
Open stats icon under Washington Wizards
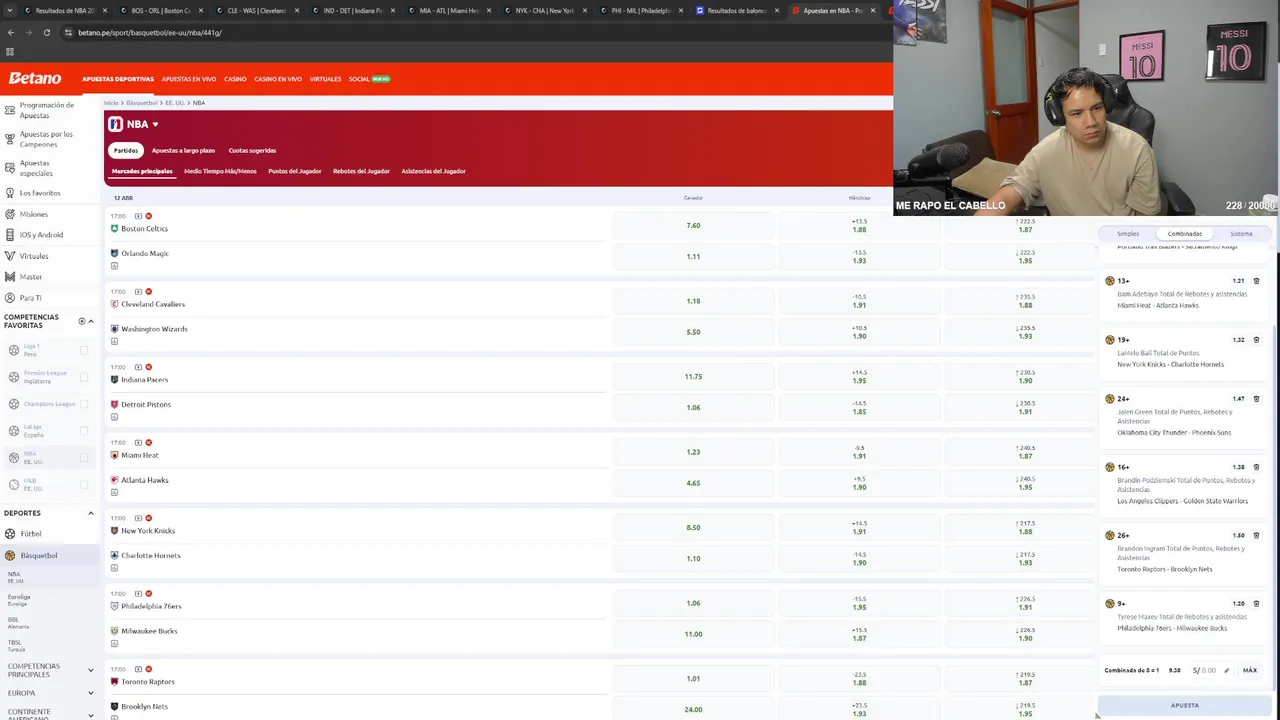point(114,341)
